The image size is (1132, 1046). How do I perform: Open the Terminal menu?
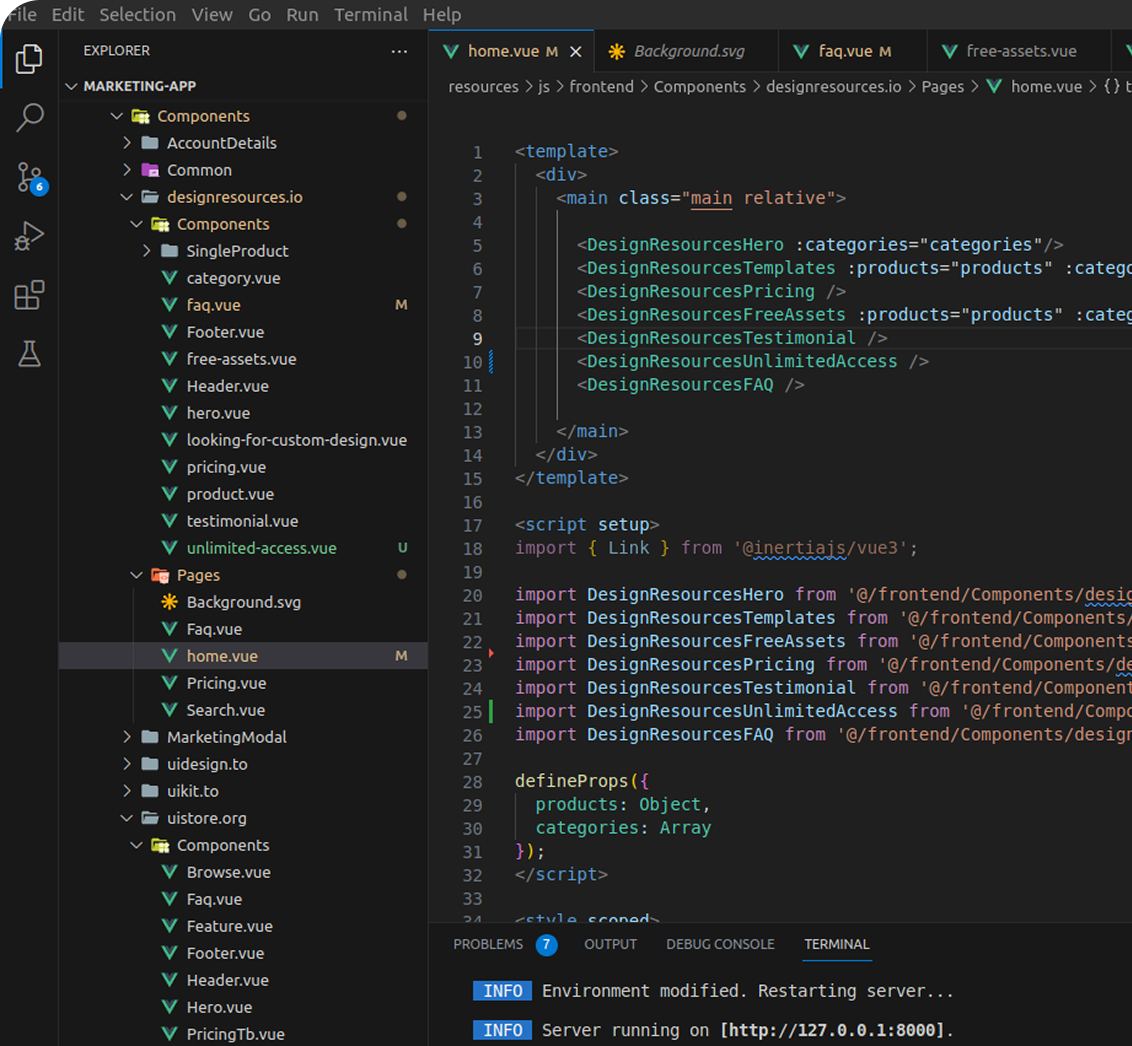pos(370,15)
